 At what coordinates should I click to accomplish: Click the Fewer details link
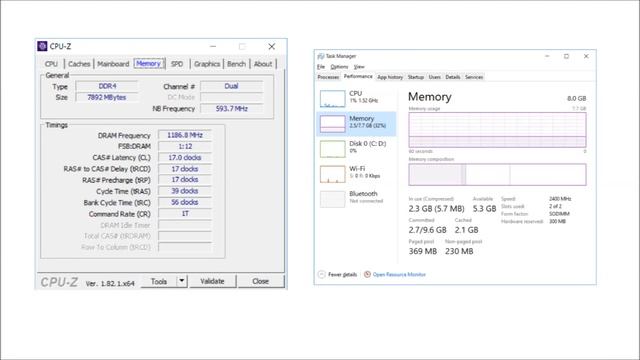point(342,274)
